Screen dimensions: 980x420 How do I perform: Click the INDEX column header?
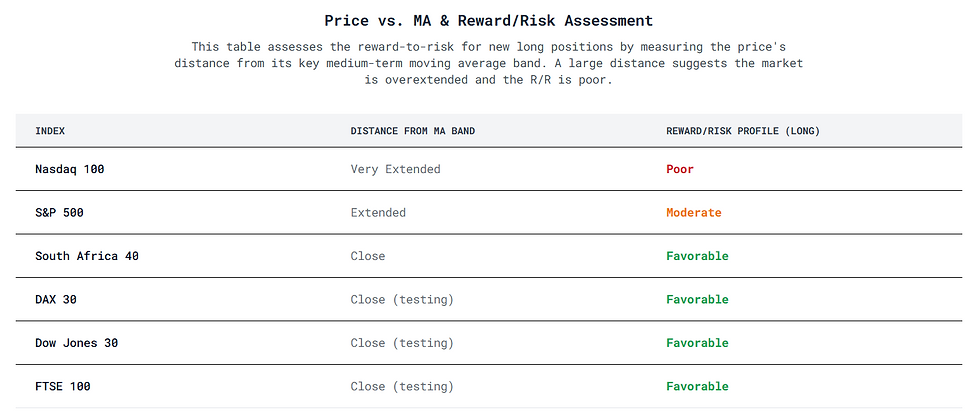tap(50, 131)
